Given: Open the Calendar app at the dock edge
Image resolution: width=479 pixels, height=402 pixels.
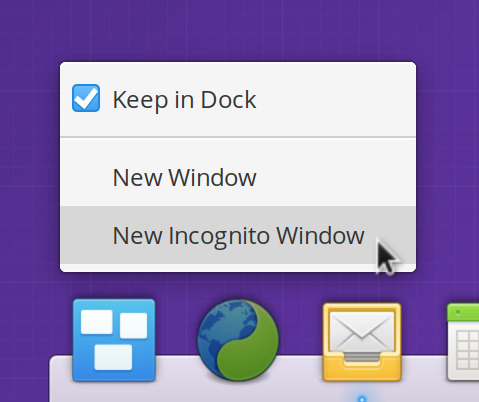Looking at the screenshot, I should (463, 342).
